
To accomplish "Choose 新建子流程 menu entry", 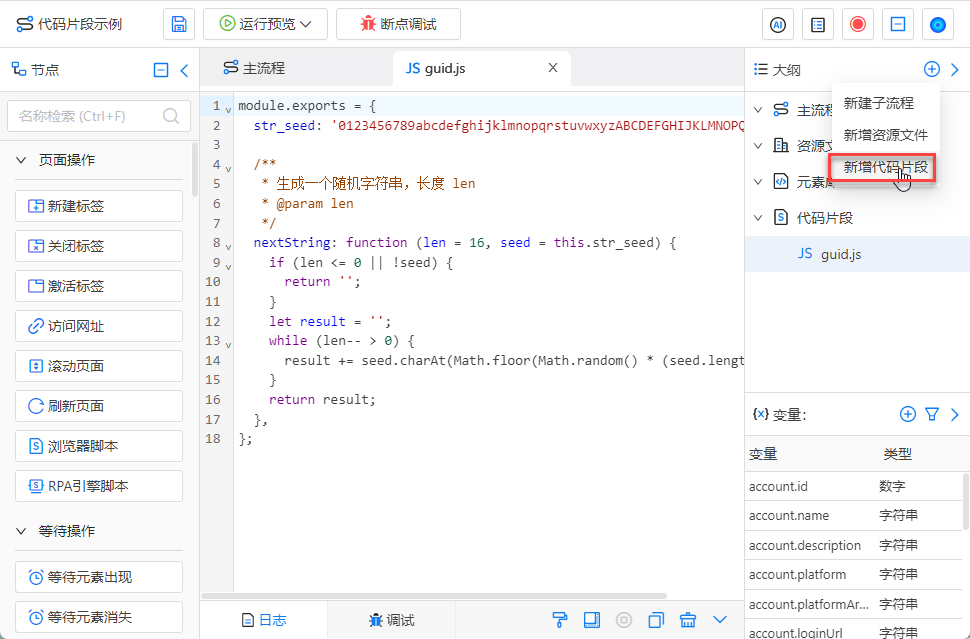I will [x=878, y=103].
